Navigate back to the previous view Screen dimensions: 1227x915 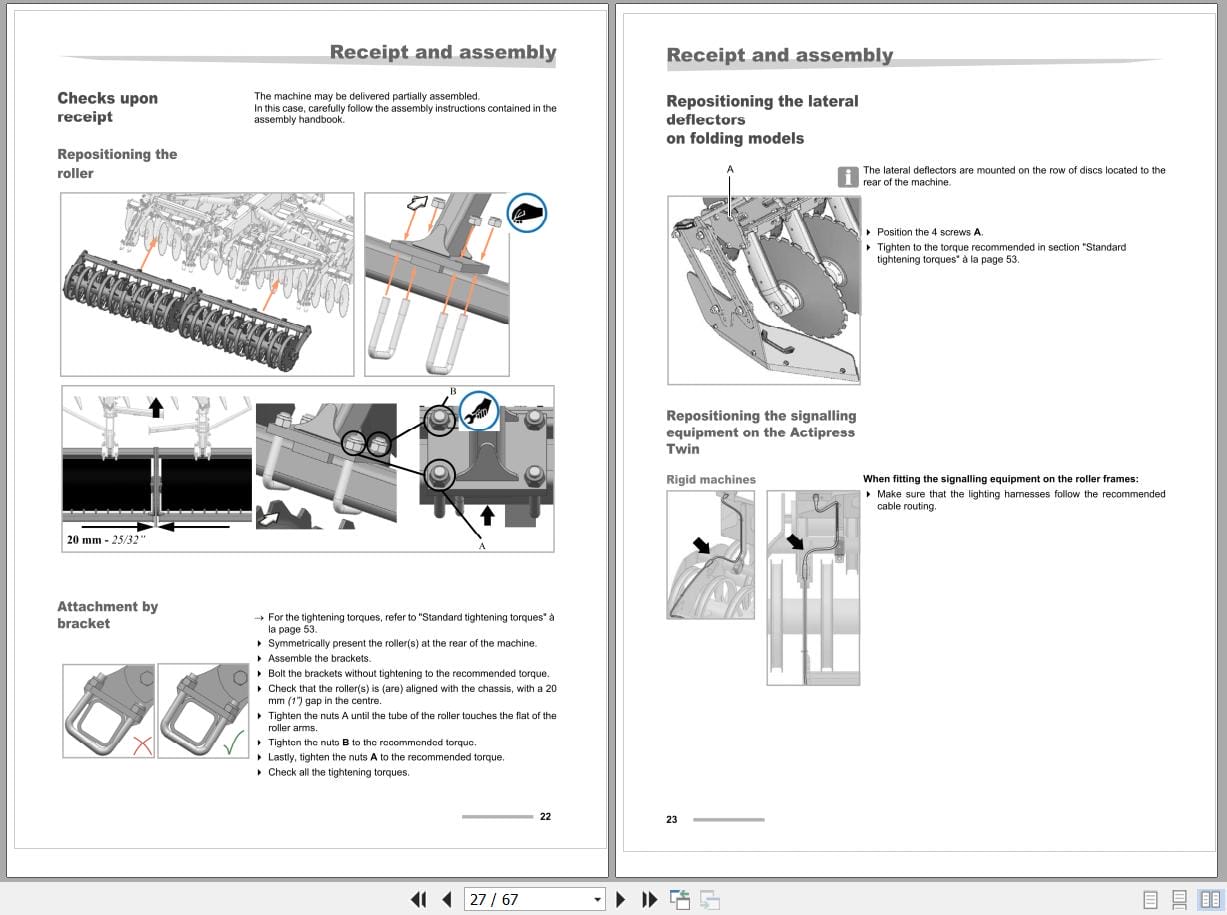681,899
